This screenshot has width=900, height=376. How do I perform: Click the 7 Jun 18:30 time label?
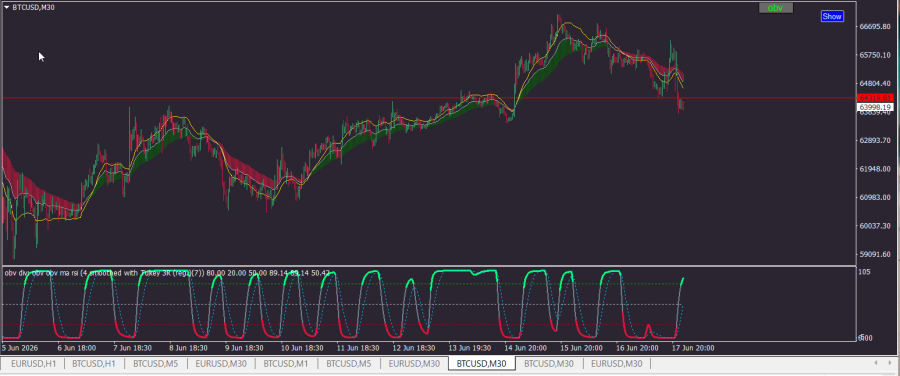coord(133,348)
